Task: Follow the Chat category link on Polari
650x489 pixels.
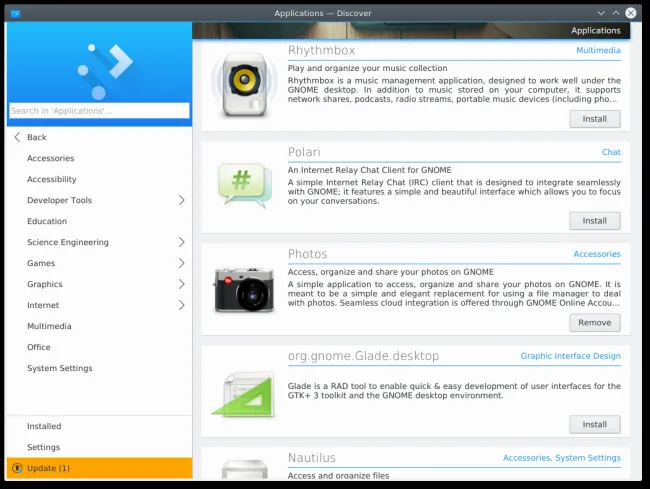Action: (611, 152)
